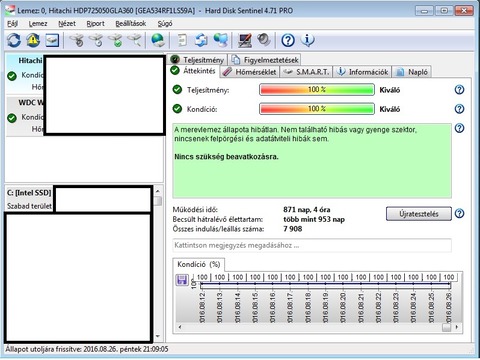Screen dimensions: 480x360
Task: Click the Újratesztelés button
Action: click(419, 214)
